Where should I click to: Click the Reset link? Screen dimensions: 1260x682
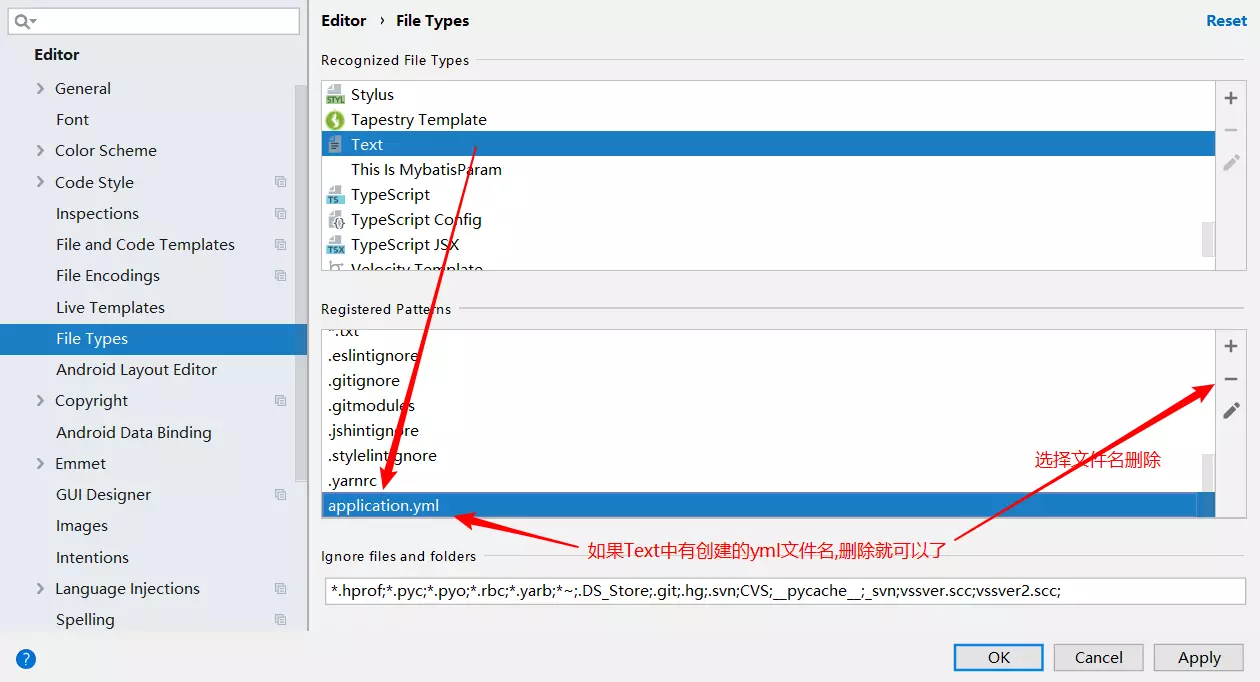tap(1226, 20)
